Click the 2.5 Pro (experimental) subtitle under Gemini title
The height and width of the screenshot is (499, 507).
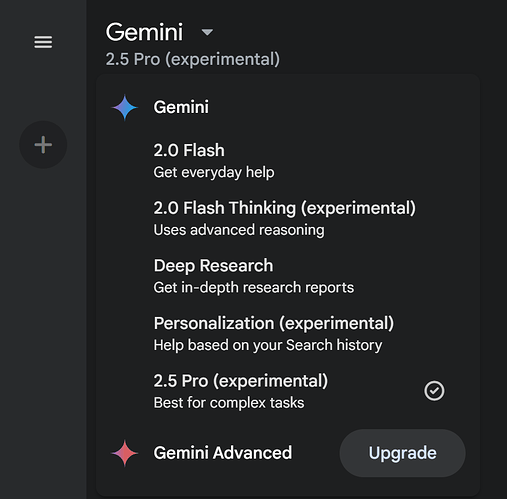coord(193,59)
